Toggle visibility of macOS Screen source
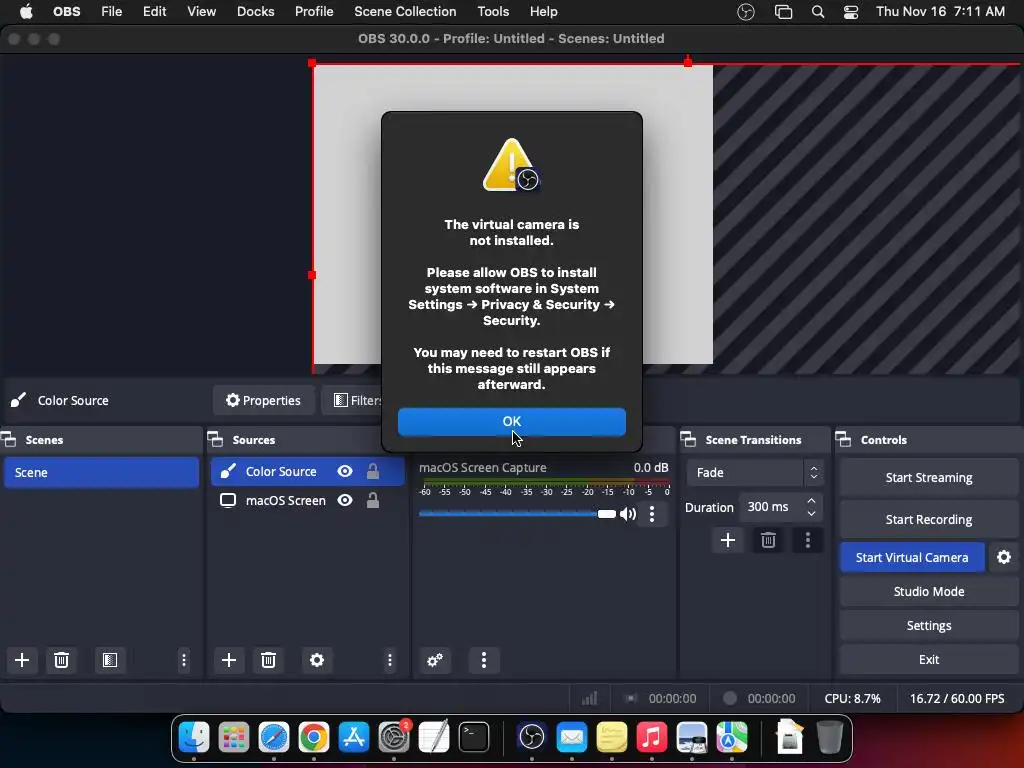Screen dimensions: 1024x768 click(x=345, y=500)
